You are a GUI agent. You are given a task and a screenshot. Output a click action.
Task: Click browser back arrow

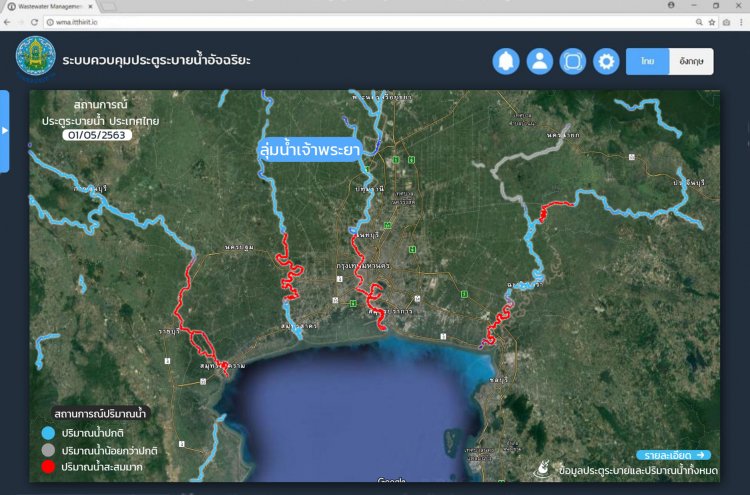[8, 21]
